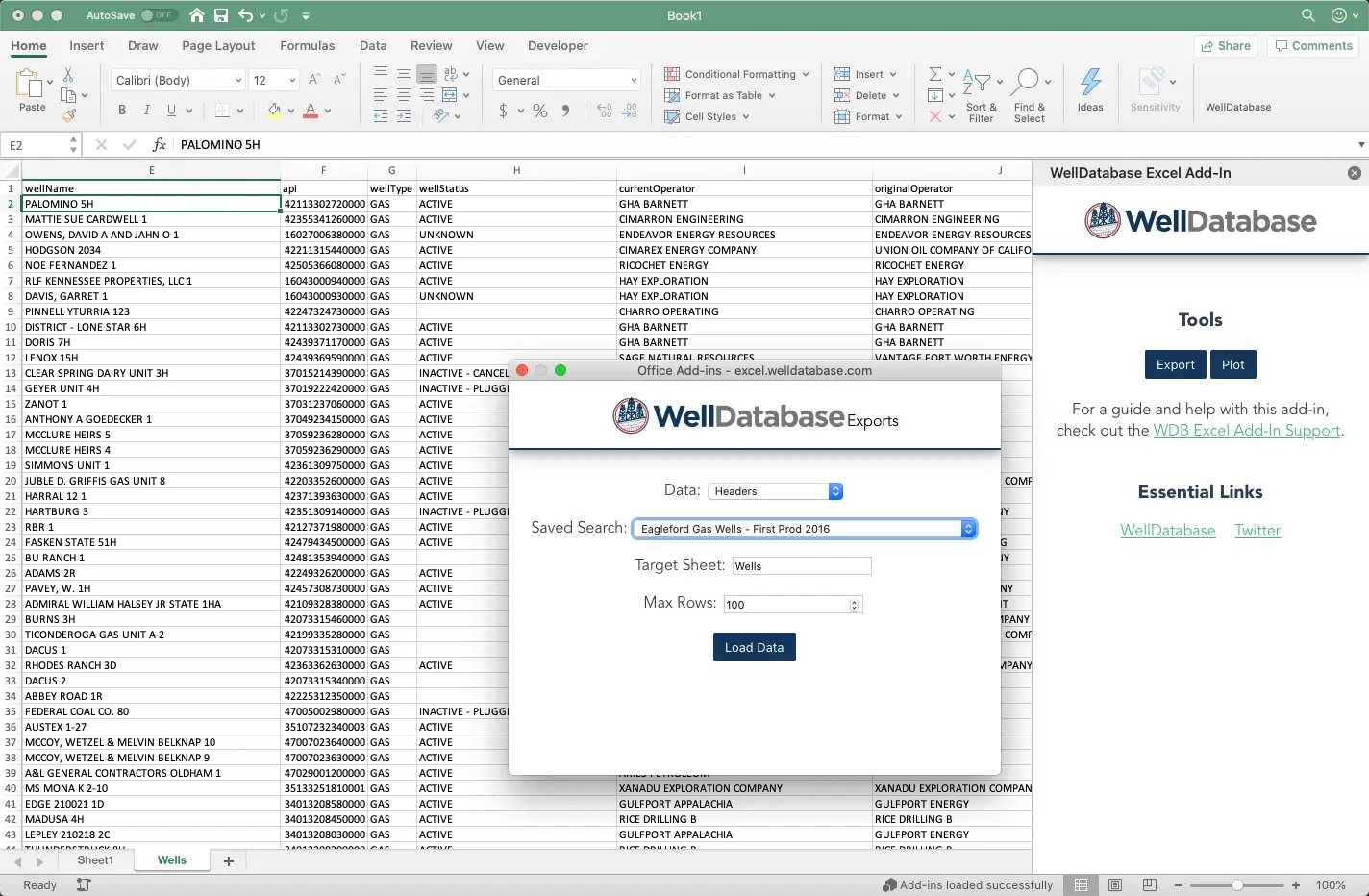Click the Target Sheet field showing Wells
The width and height of the screenshot is (1369, 896).
click(802, 566)
